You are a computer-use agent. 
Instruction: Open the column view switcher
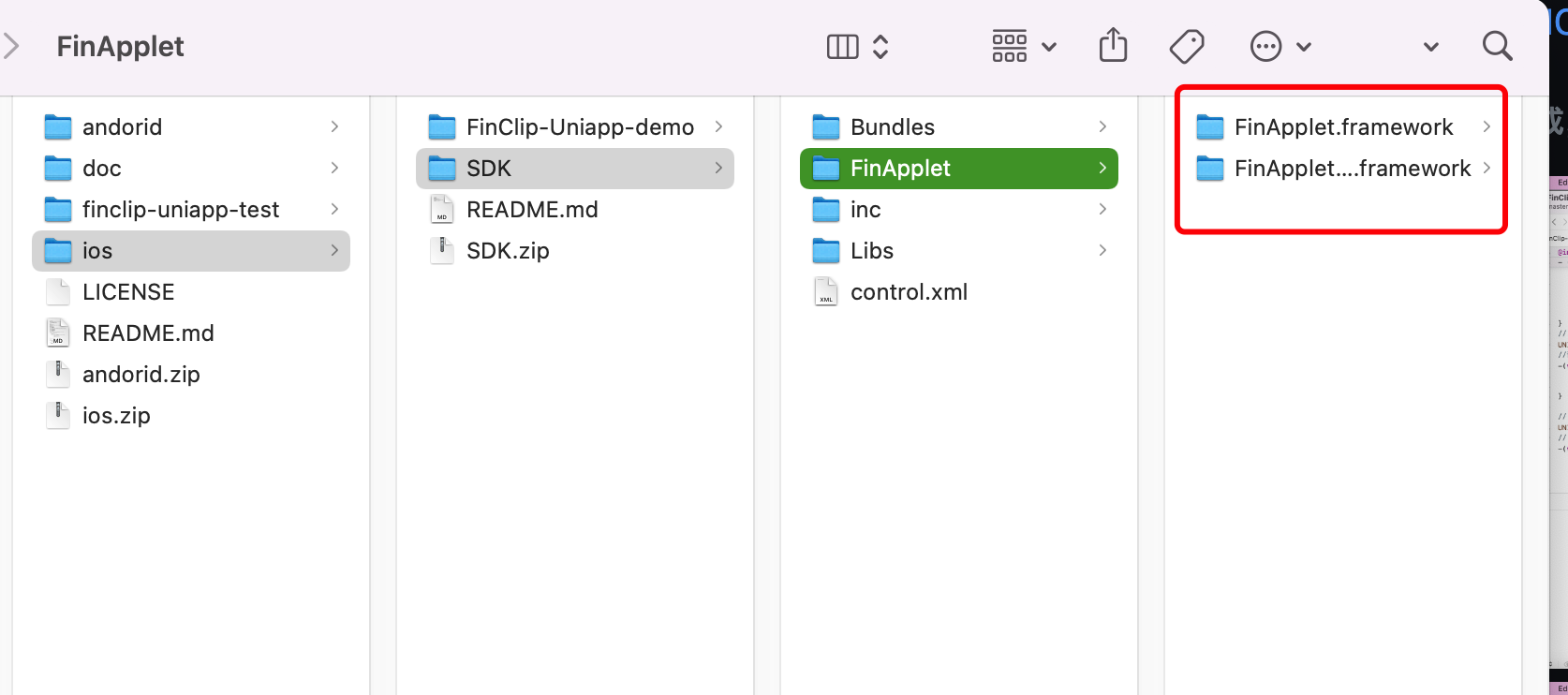click(857, 46)
